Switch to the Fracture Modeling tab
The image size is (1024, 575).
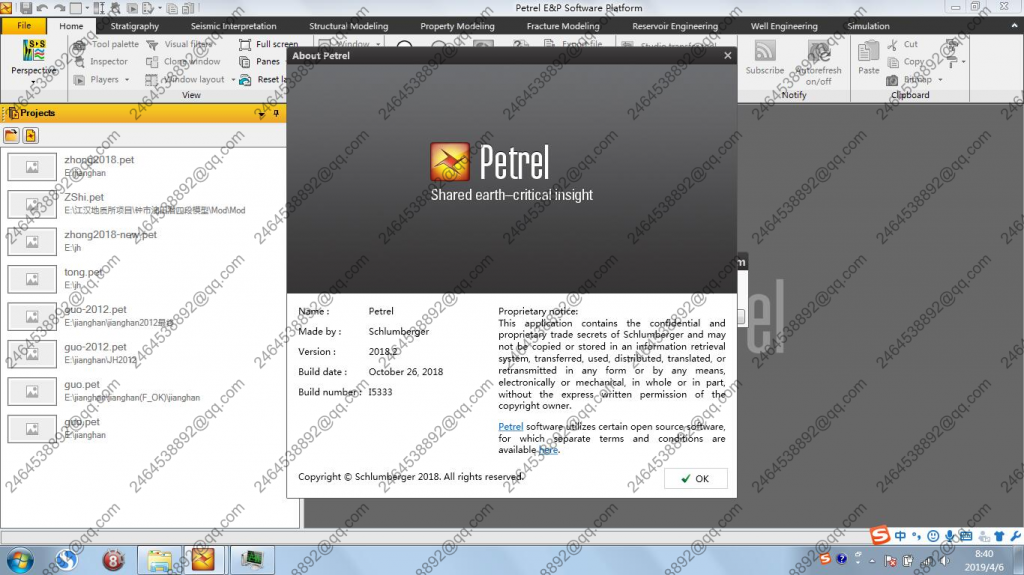563,26
